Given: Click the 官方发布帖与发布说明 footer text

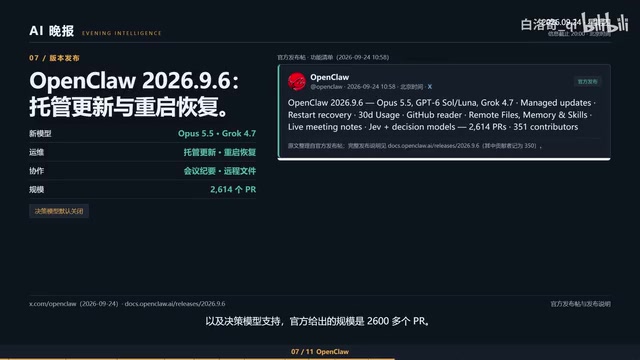Looking at the screenshot, I should tap(580, 304).
